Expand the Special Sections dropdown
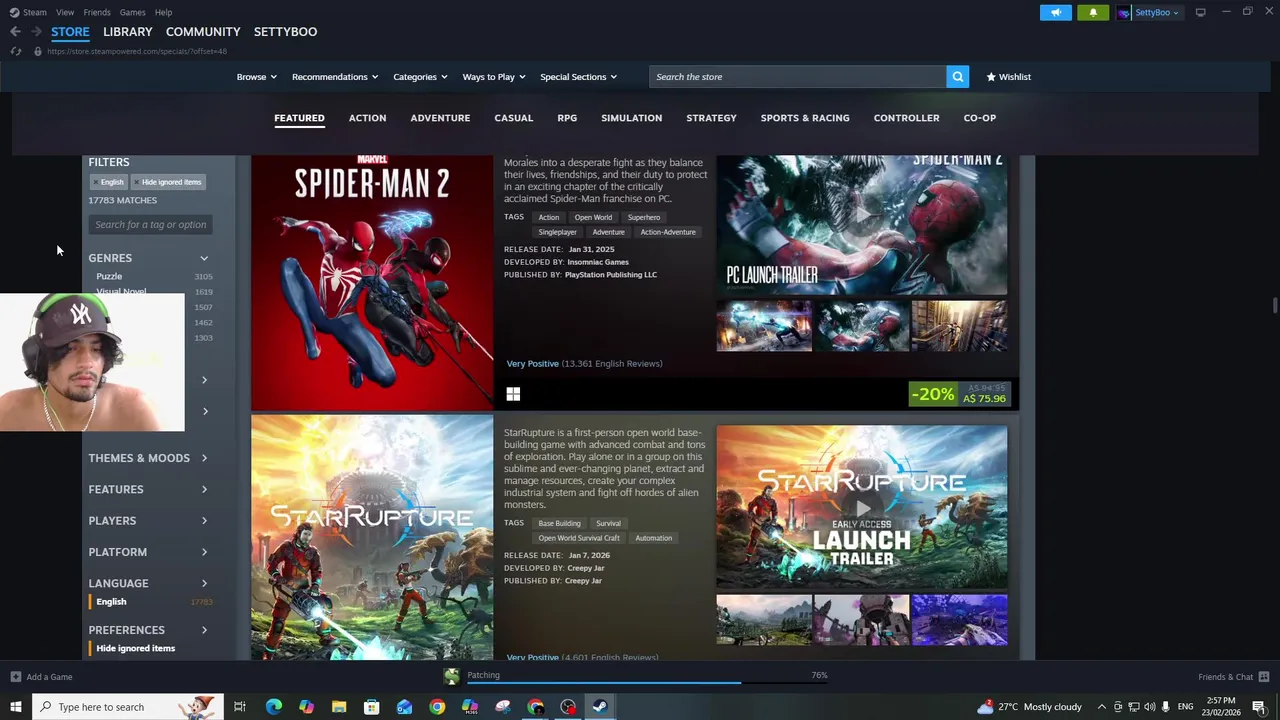Screen dimensions: 1280x720 pos(578,77)
